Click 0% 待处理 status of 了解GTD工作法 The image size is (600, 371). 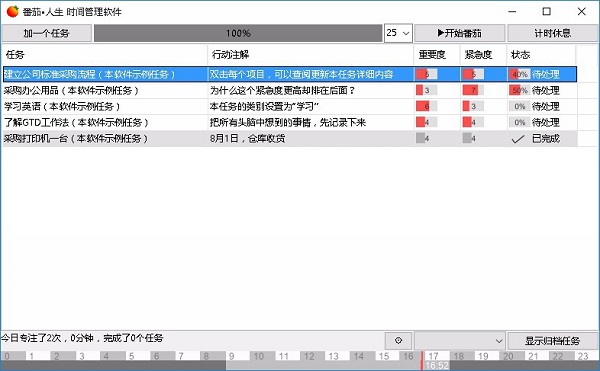tap(534, 122)
